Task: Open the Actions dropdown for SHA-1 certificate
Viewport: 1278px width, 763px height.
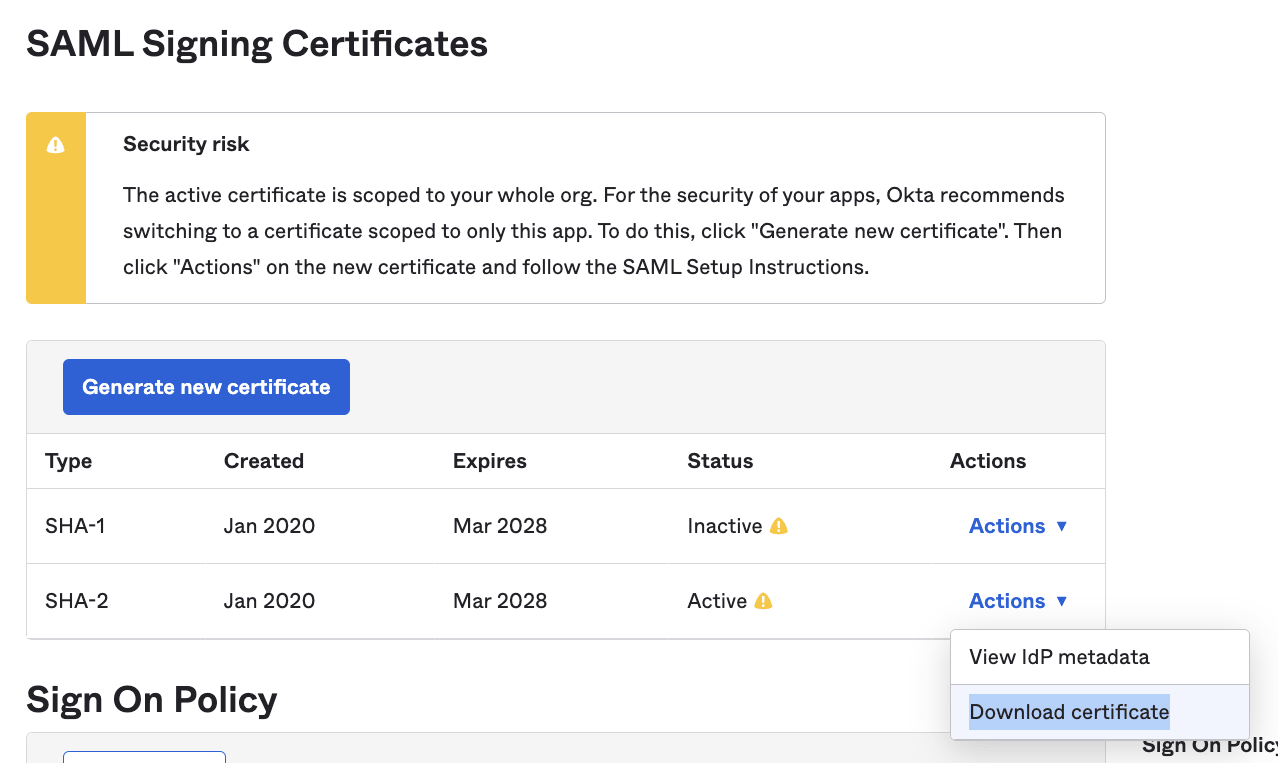Action: 1018,526
